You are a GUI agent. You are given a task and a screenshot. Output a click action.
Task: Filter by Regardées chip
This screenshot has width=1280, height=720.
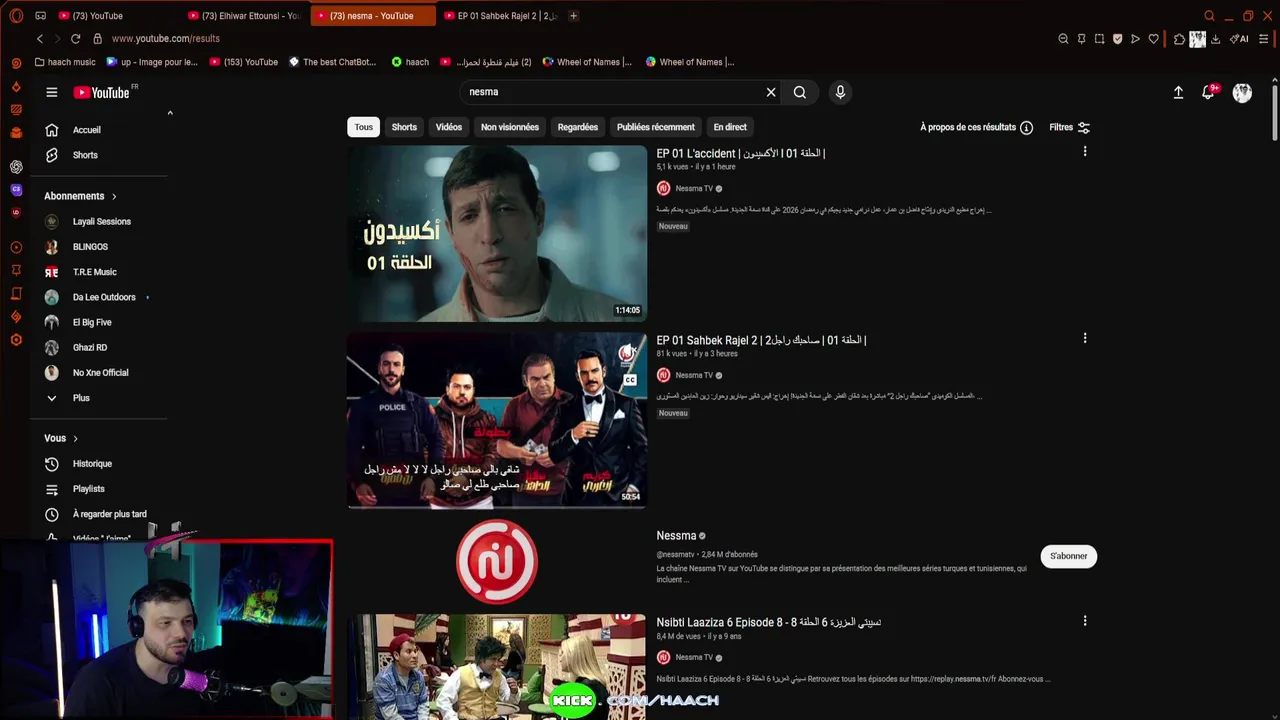578,127
